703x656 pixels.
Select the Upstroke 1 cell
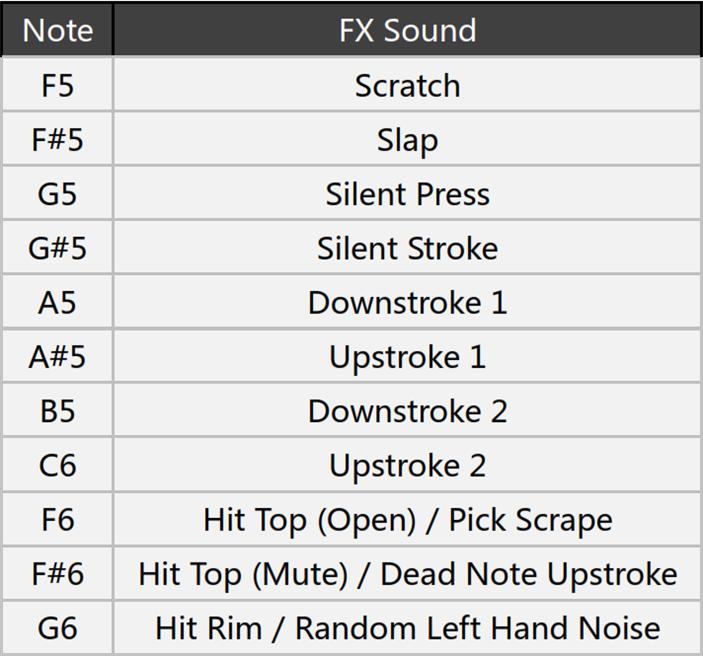[407, 356]
